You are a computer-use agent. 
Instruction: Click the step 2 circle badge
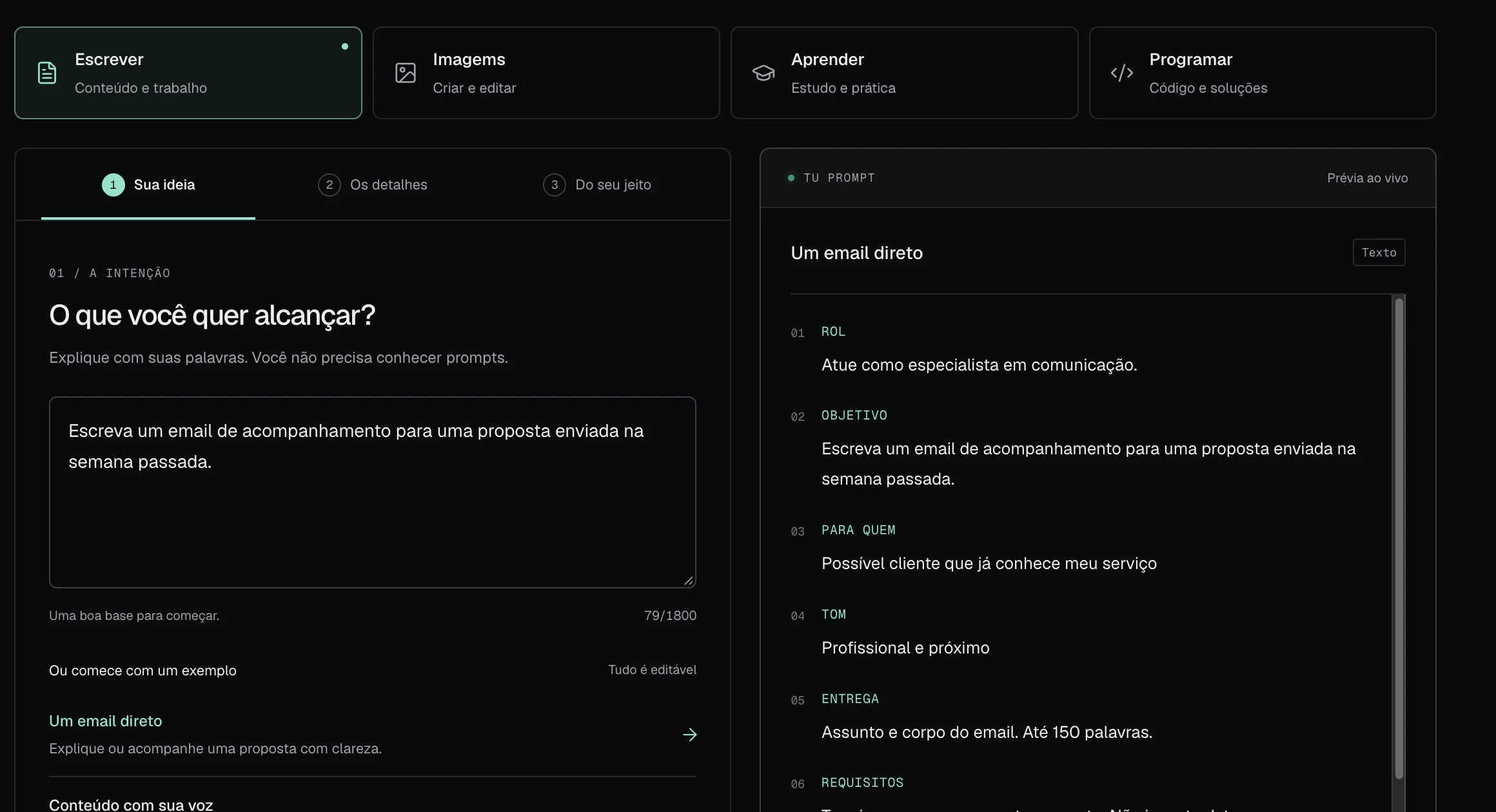click(330, 185)
